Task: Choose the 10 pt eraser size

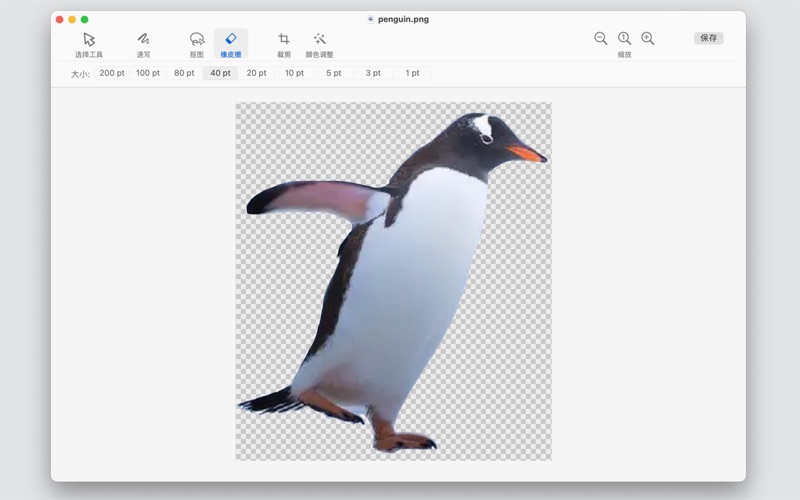Action: click(294, 73)
